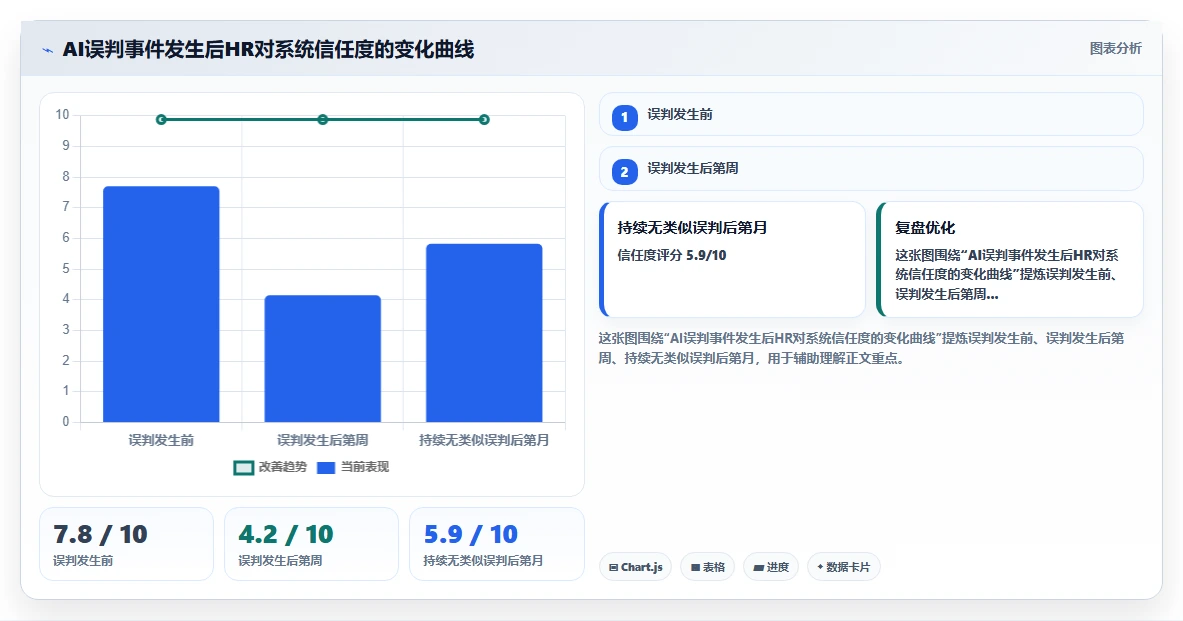Click the 信任度评分 5.9/10 text
Image resolution: width=1183 pixels, height=621 pixels.
point(671,255)
